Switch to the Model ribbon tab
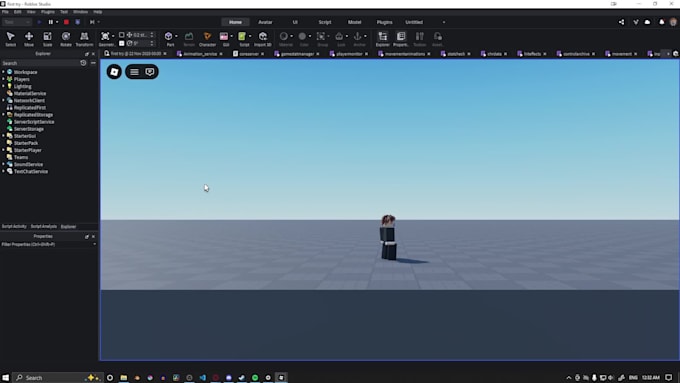 point(354,22)
